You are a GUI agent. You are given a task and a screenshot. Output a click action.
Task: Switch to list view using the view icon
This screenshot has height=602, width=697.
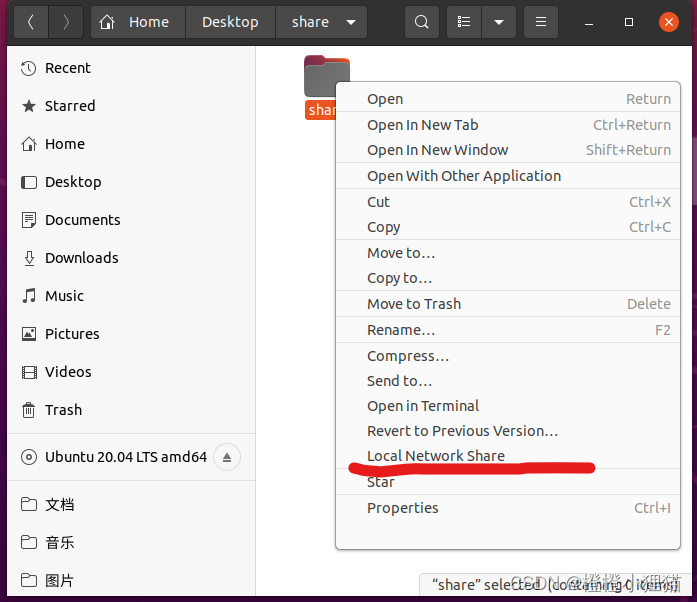tap(464, 22)
